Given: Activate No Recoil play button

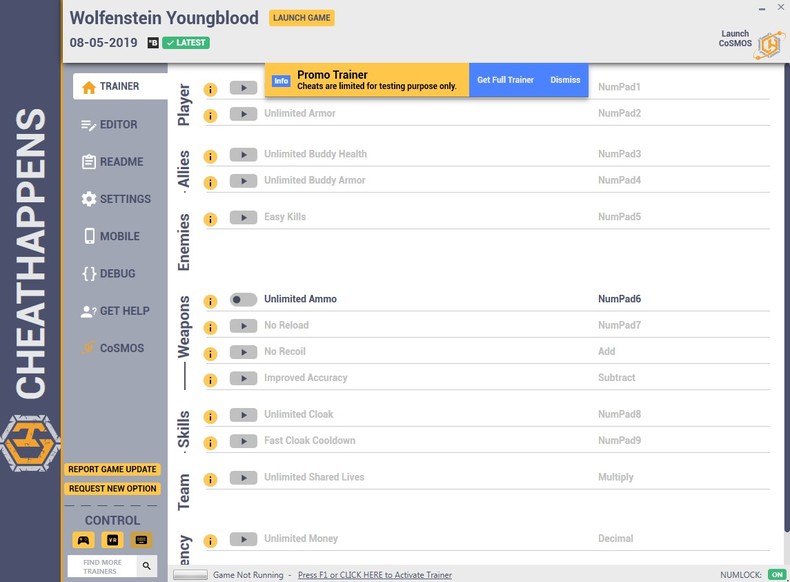Looking at the screenshot, I should [243, 352].
